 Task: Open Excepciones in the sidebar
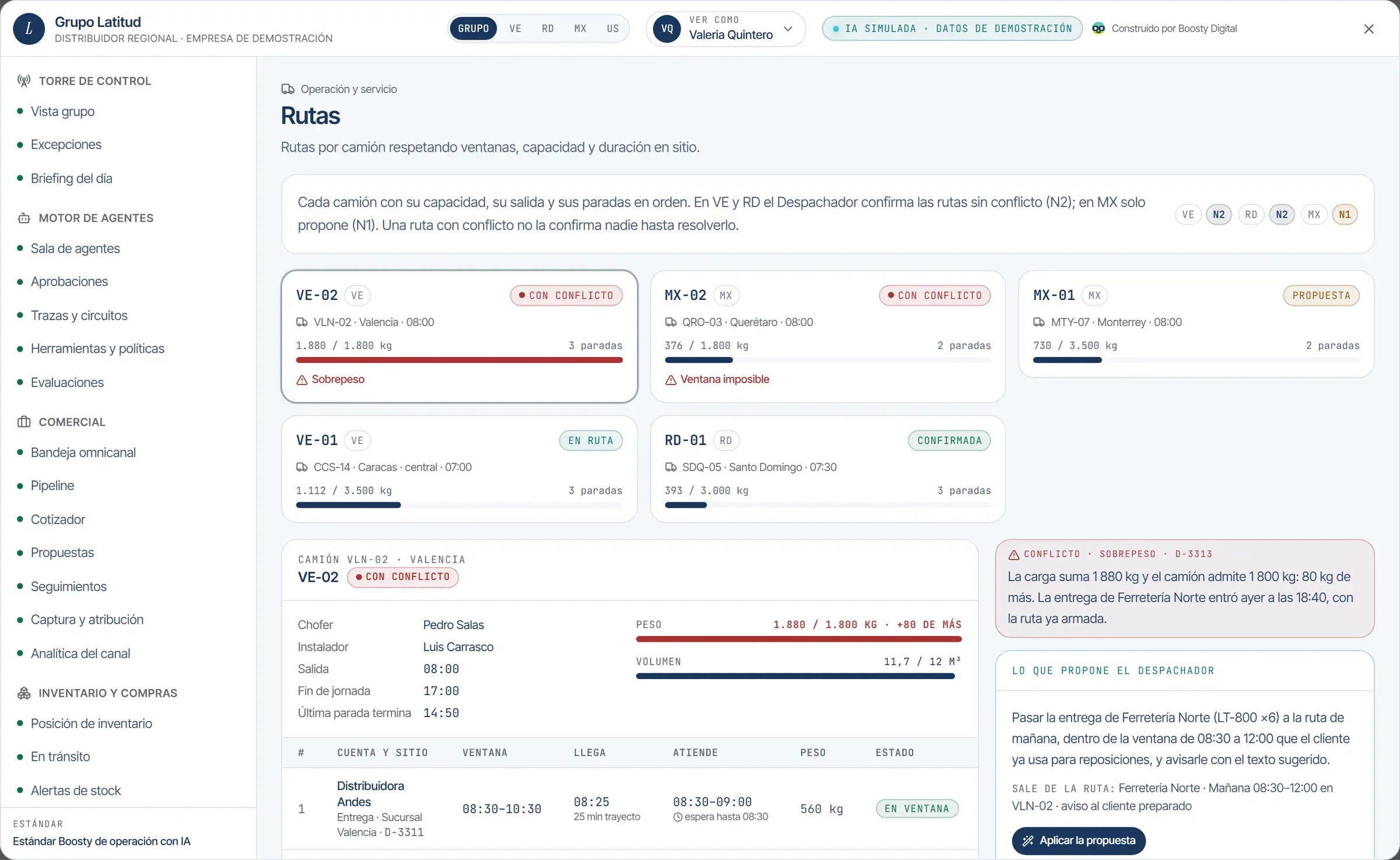point(66,145)
